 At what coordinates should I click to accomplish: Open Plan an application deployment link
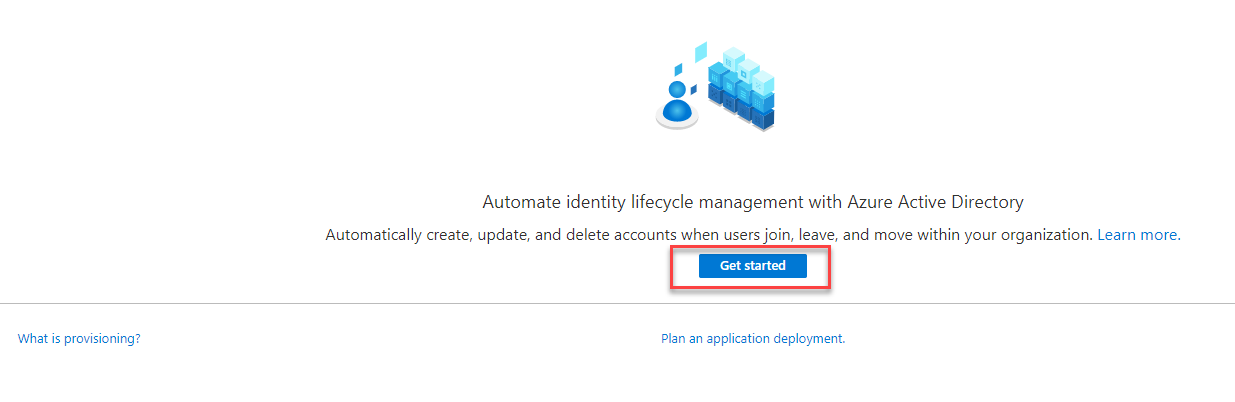pyautogui.click(x=753, y=339)
